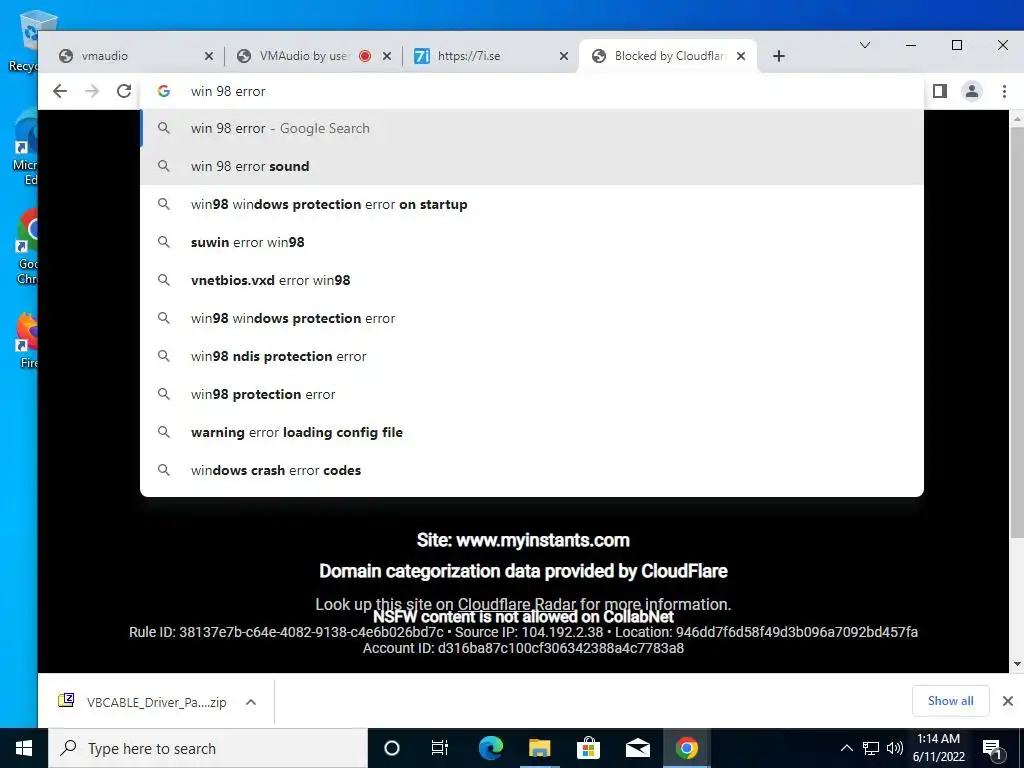Click the page vertical scrollbar thumb

pyautogui.click(x=1016, y=333)
